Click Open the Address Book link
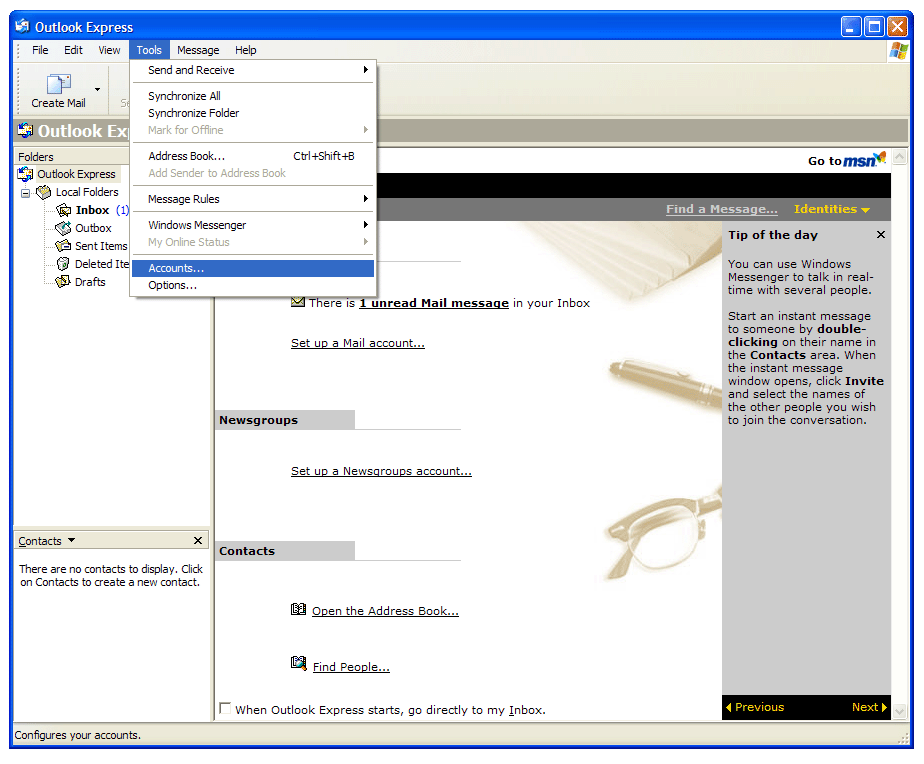Viewport: 924px width, 764px height. tap(385, 611)
